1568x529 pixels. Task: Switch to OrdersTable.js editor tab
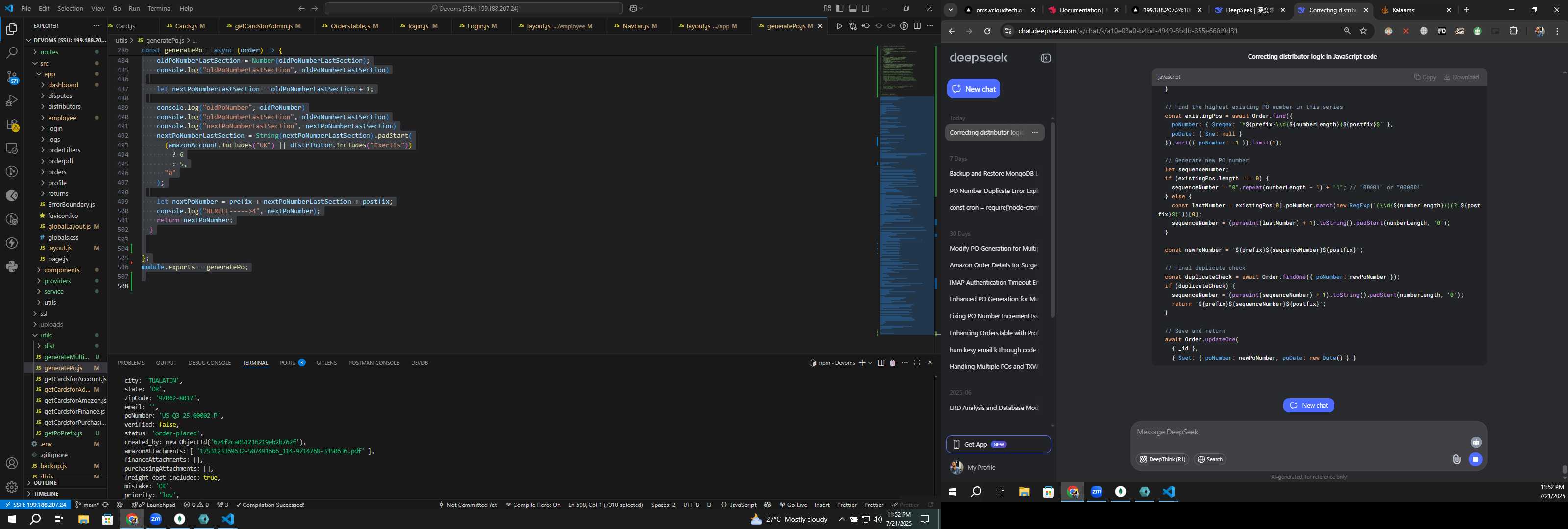(x=350, y=26)
